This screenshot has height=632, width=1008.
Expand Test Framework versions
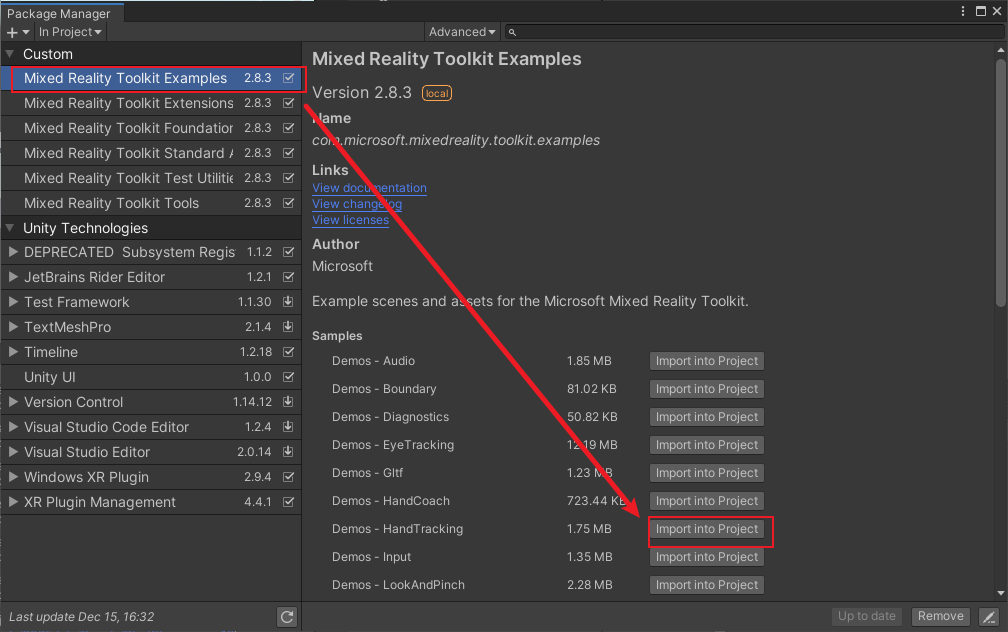[13, 302]
